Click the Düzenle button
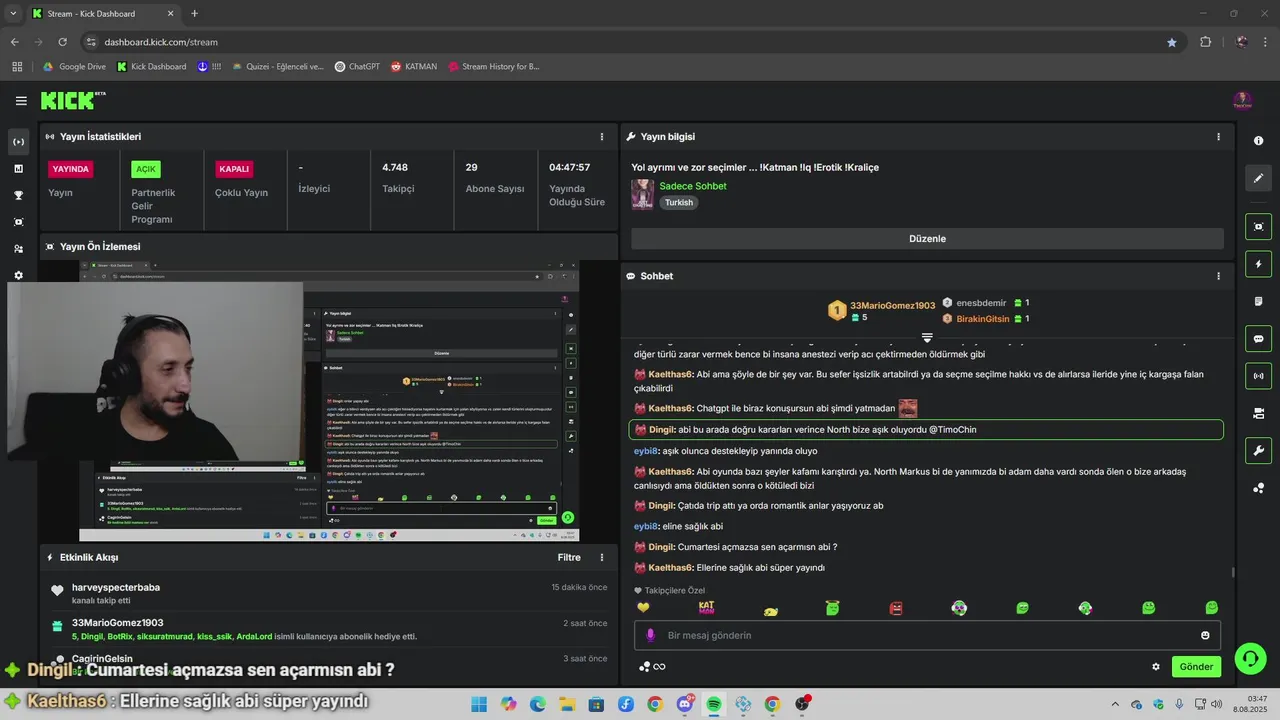 [927, 239]
